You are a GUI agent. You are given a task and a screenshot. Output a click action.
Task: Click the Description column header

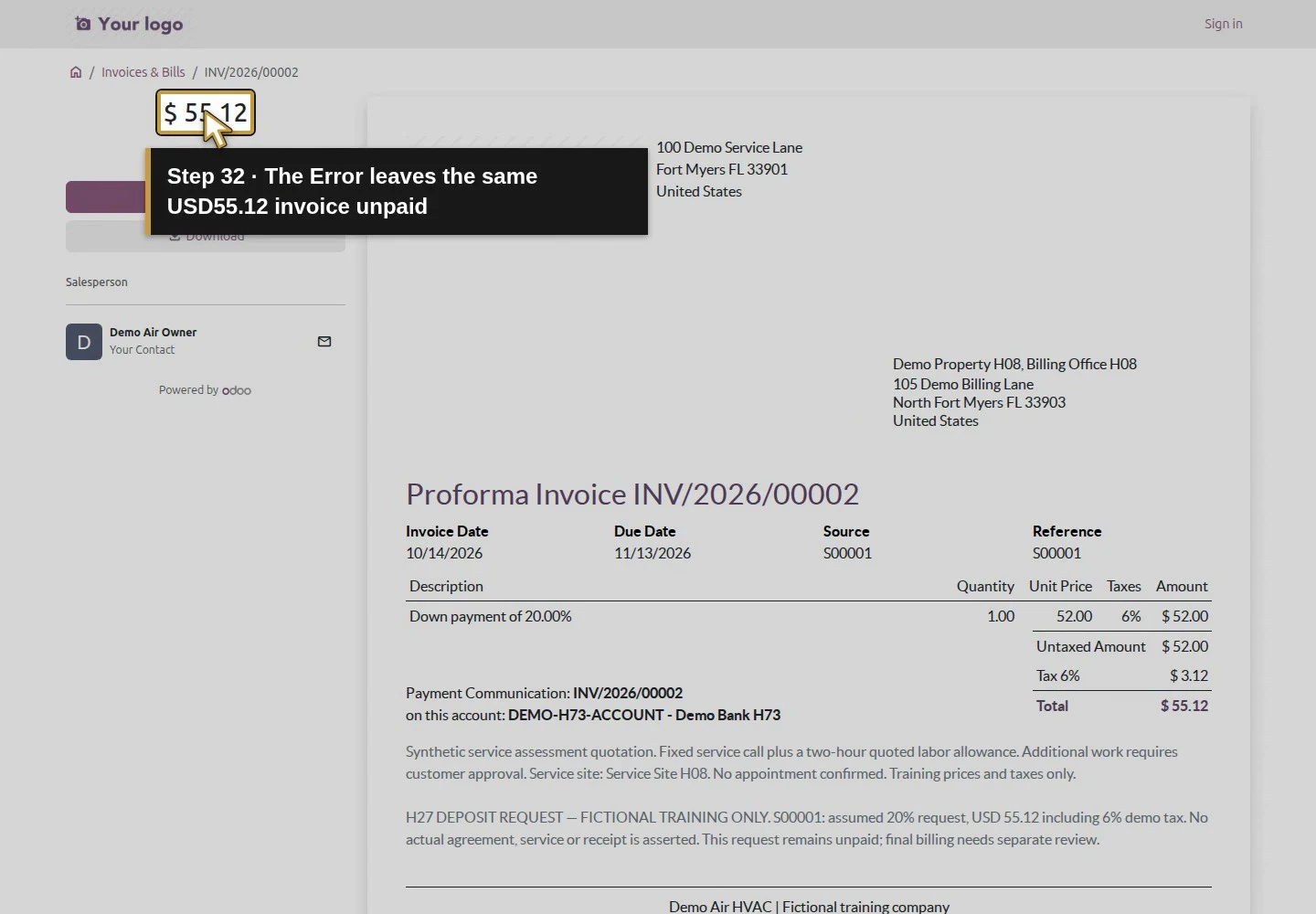(446, 586)
